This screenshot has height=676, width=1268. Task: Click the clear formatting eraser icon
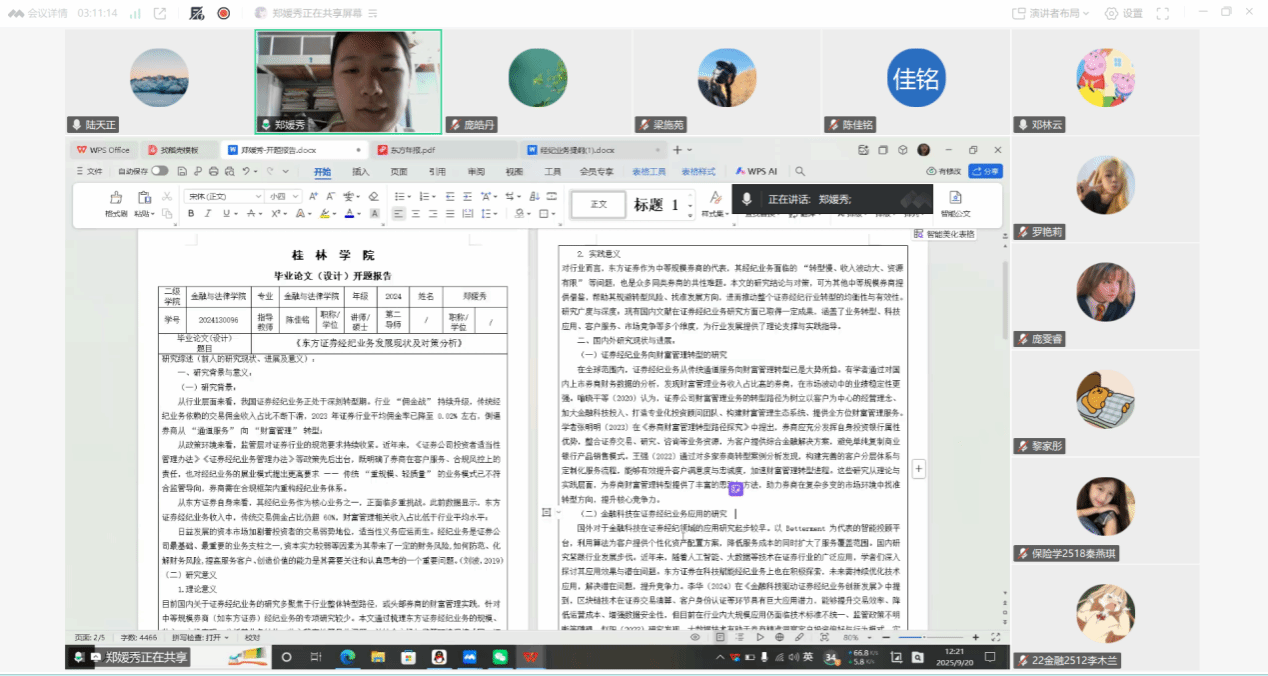click(x=373, y=196)
